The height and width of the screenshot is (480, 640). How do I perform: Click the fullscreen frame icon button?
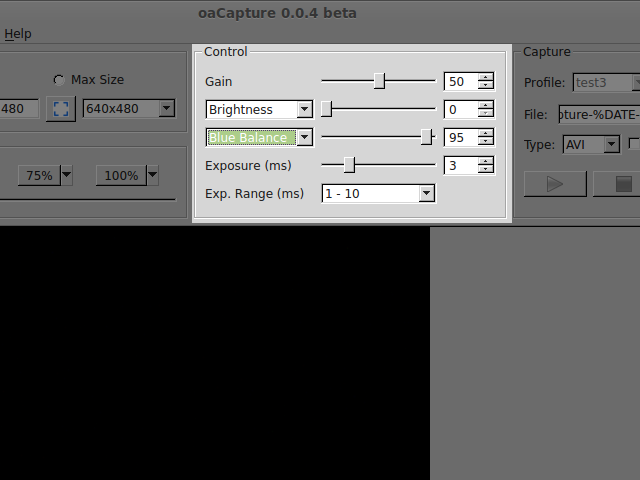click(x=61, y=109)
